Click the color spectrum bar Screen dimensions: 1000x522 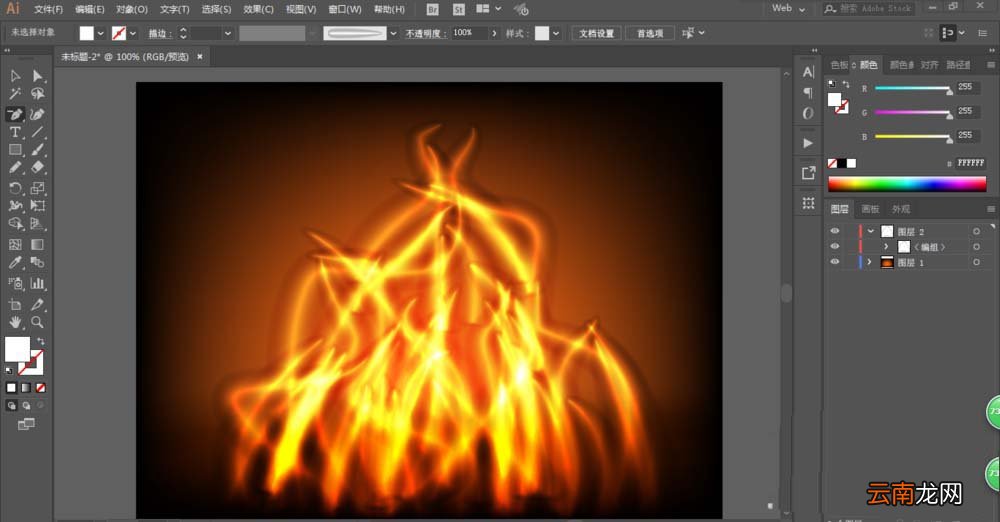[907, 184]
